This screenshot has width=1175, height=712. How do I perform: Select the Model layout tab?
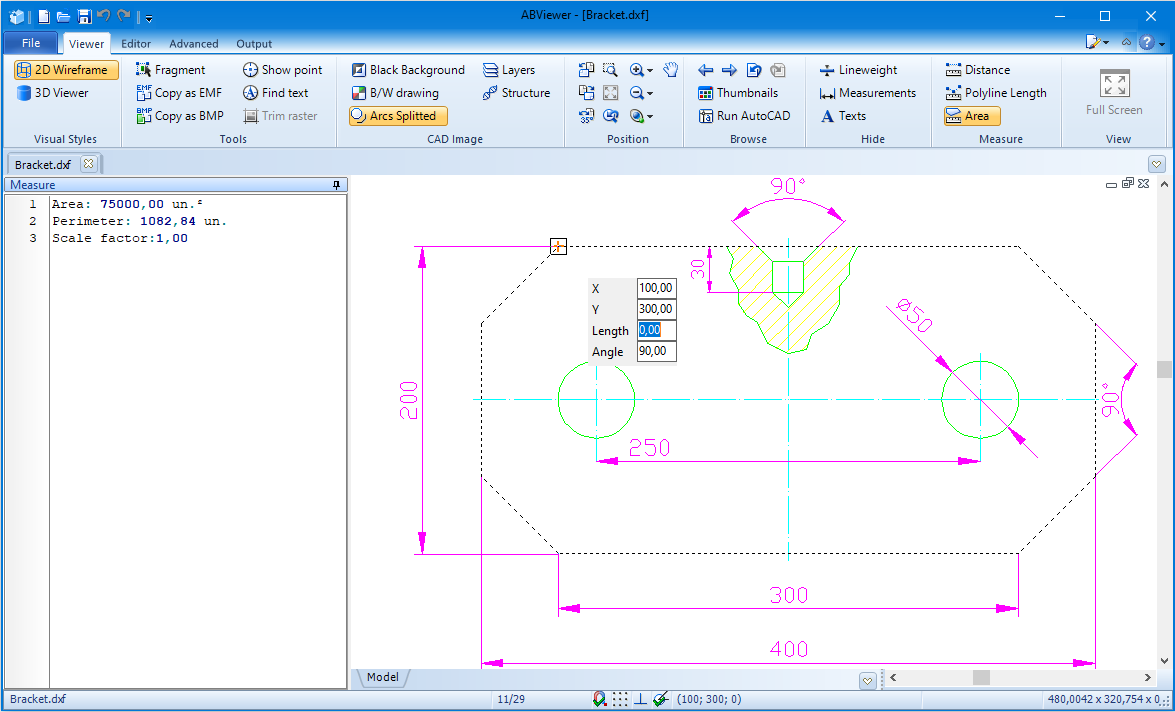click(383, 677)
